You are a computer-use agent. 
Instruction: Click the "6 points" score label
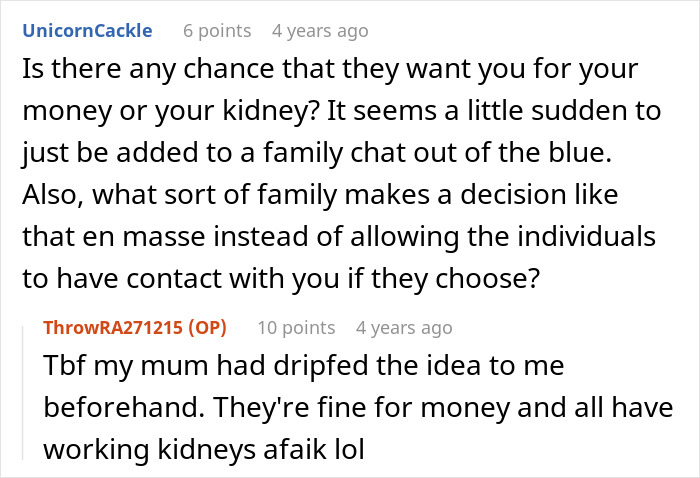218,31
